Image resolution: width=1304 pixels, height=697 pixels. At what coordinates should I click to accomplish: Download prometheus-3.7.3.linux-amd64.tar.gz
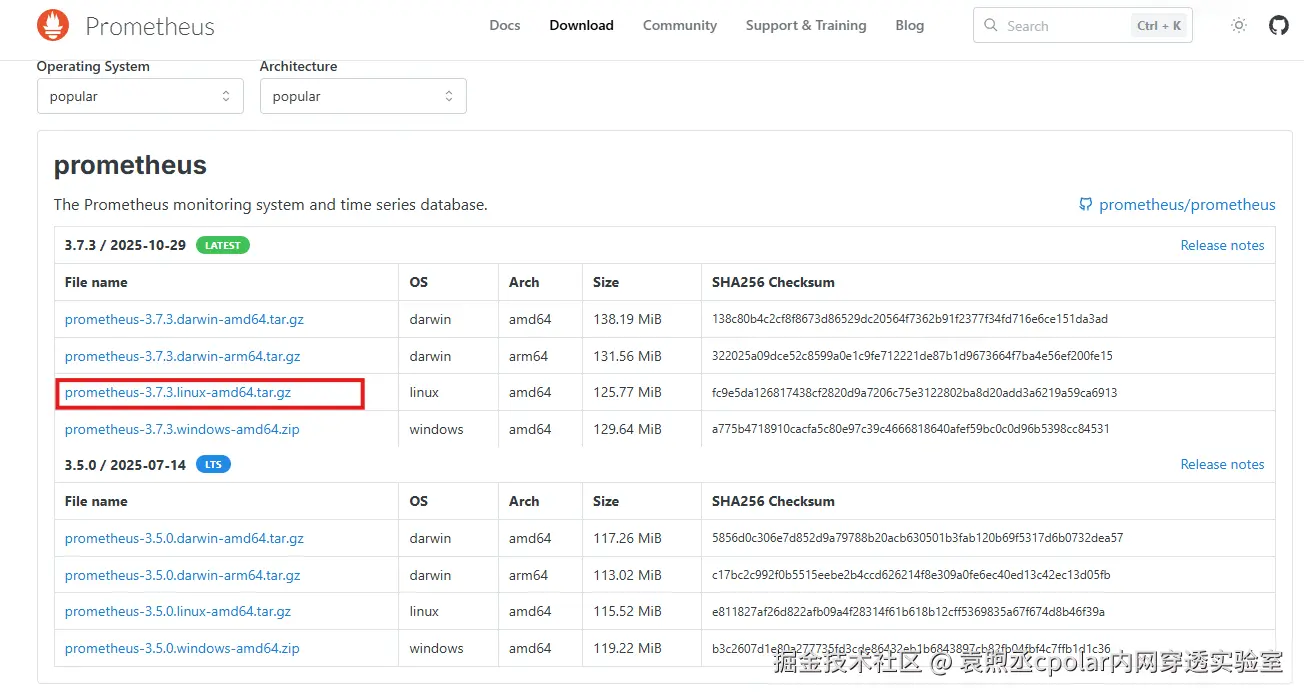click(178, 392)
